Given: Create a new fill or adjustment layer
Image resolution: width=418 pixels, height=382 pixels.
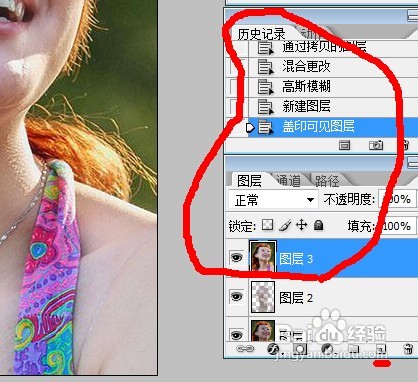Looking at the screenshot, I should click(328, 349).
